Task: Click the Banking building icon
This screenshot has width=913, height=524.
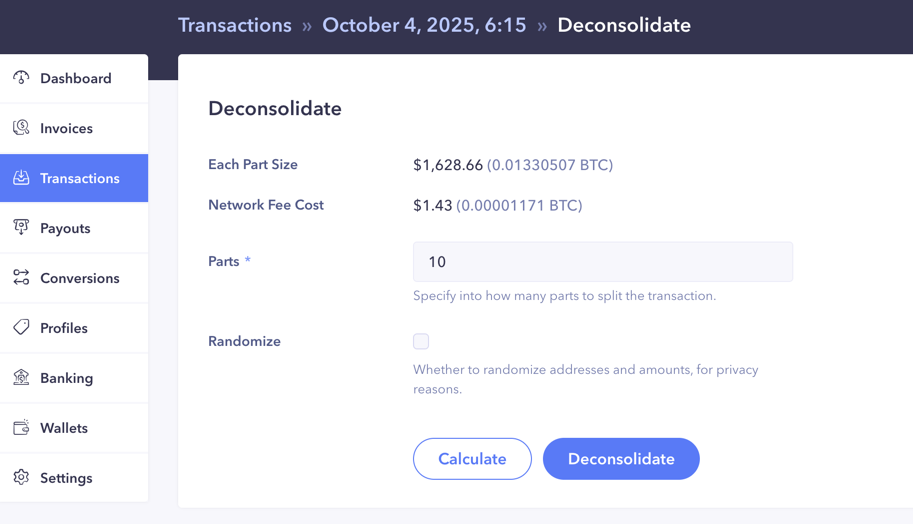Action: pos(21,378)
